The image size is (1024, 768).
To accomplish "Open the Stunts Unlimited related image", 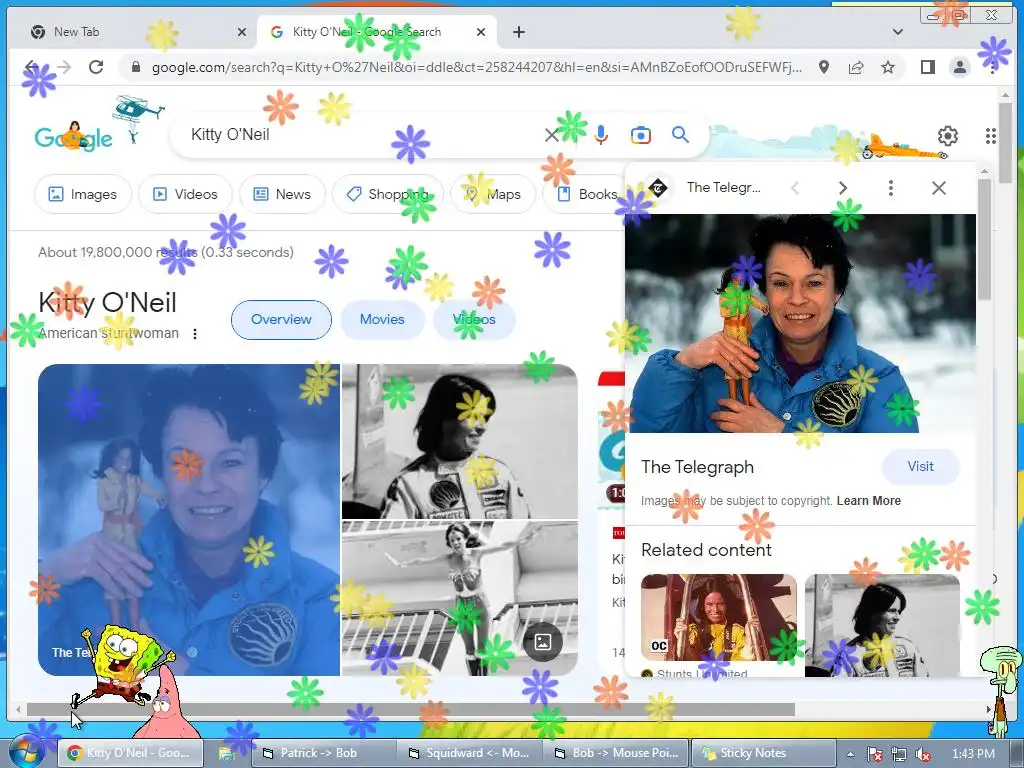I will tap(718, 617).
